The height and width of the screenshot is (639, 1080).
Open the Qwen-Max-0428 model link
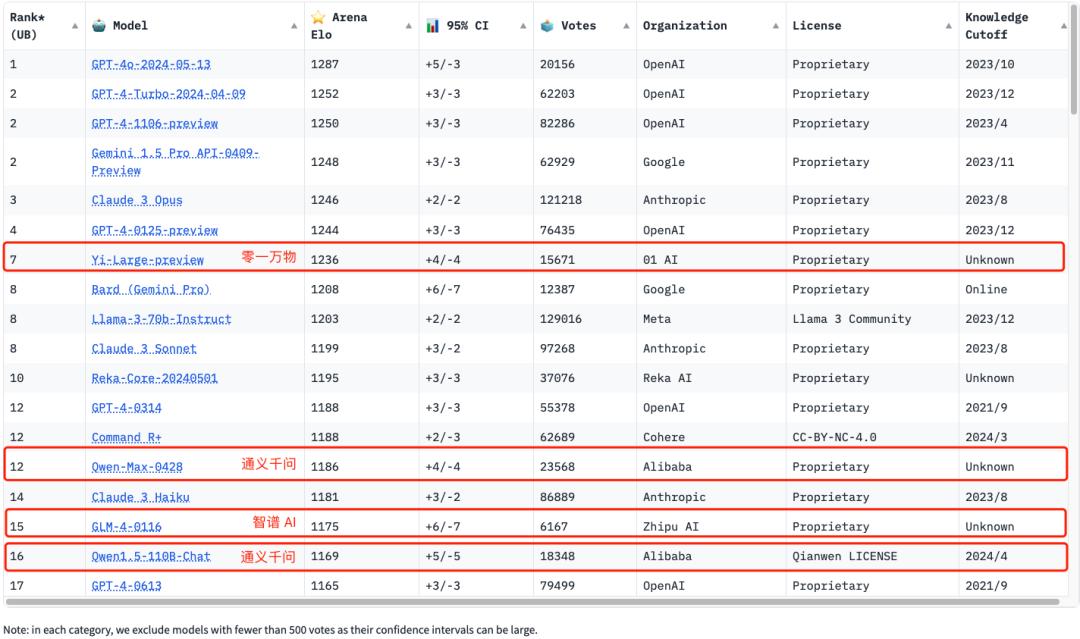pos(137,467)
